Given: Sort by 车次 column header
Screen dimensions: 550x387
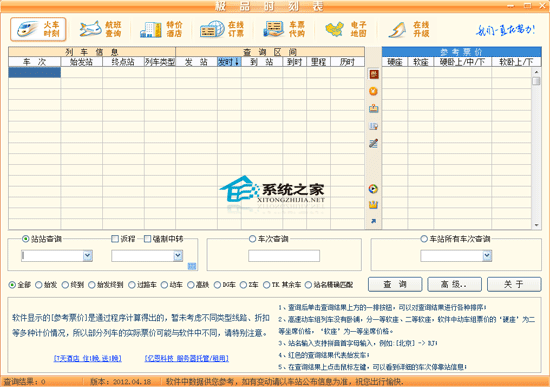Looking at the screenshot, I should 35,62.
